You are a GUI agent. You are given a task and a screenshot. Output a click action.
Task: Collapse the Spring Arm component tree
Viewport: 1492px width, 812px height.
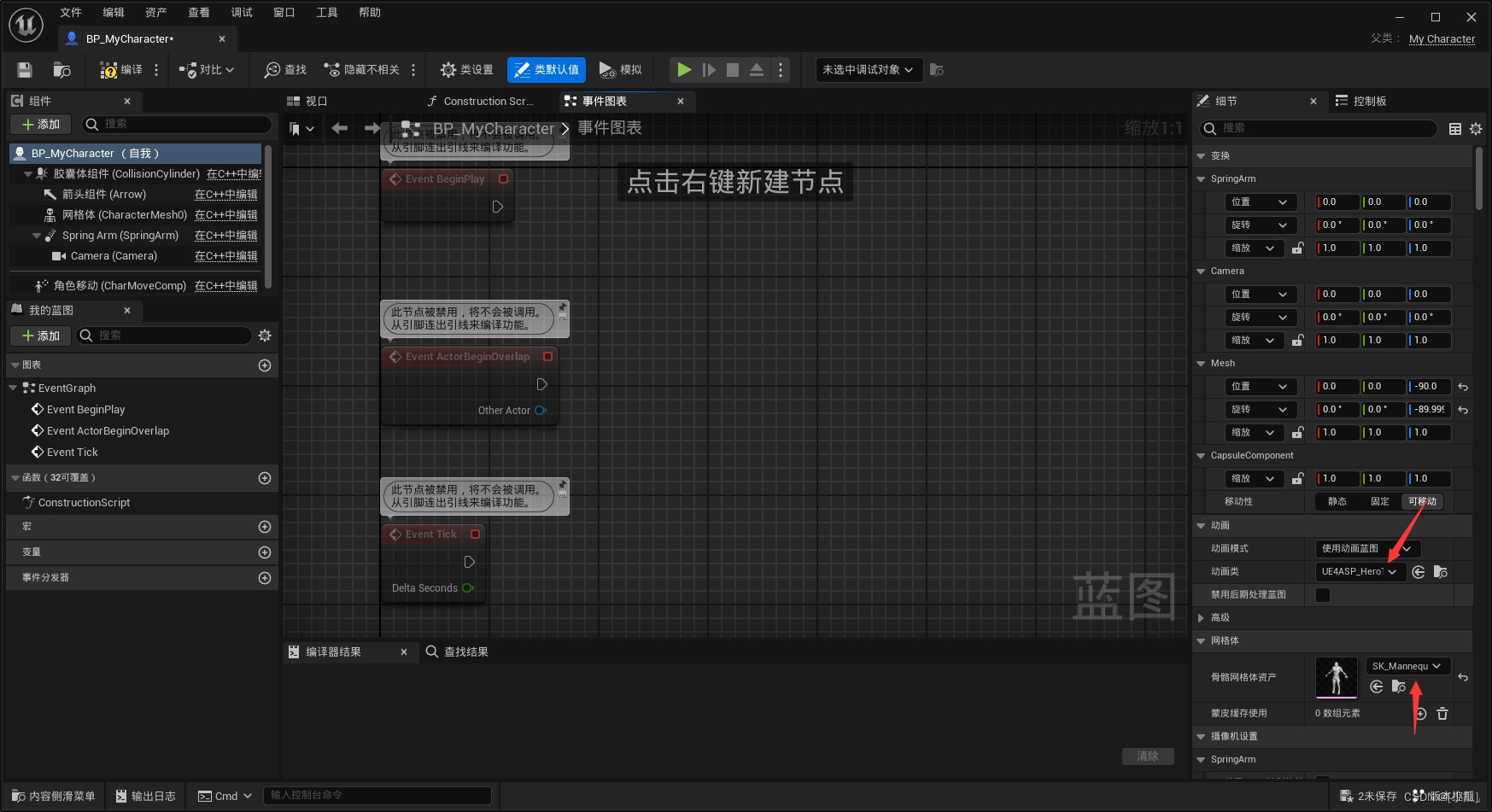[x=37, y=236]
